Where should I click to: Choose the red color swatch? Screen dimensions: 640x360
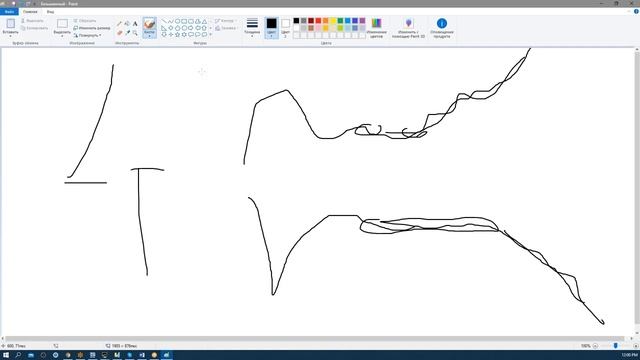click(318, 21)
